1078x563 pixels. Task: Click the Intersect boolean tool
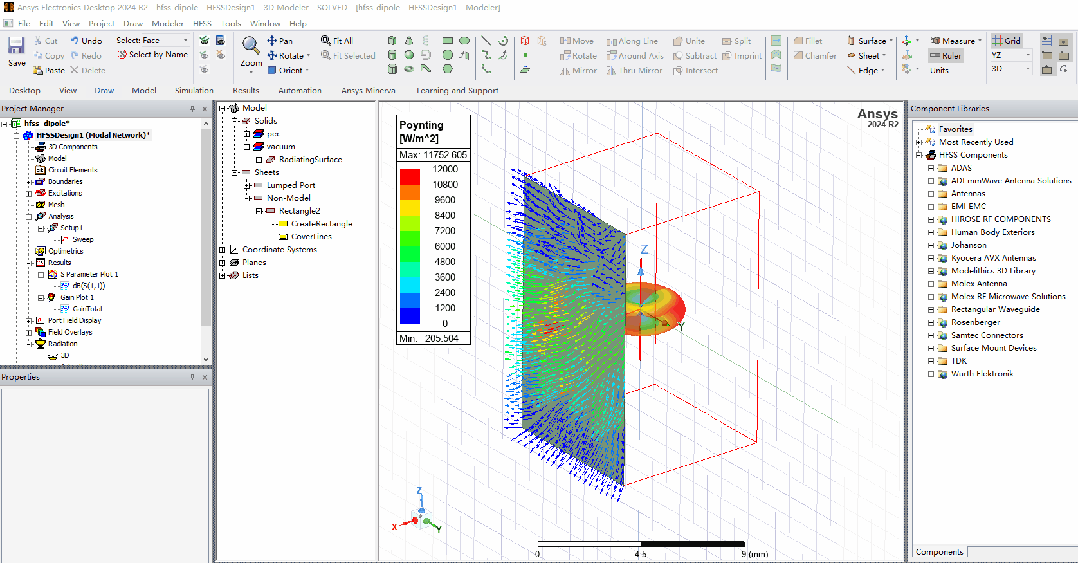point(695,70)
